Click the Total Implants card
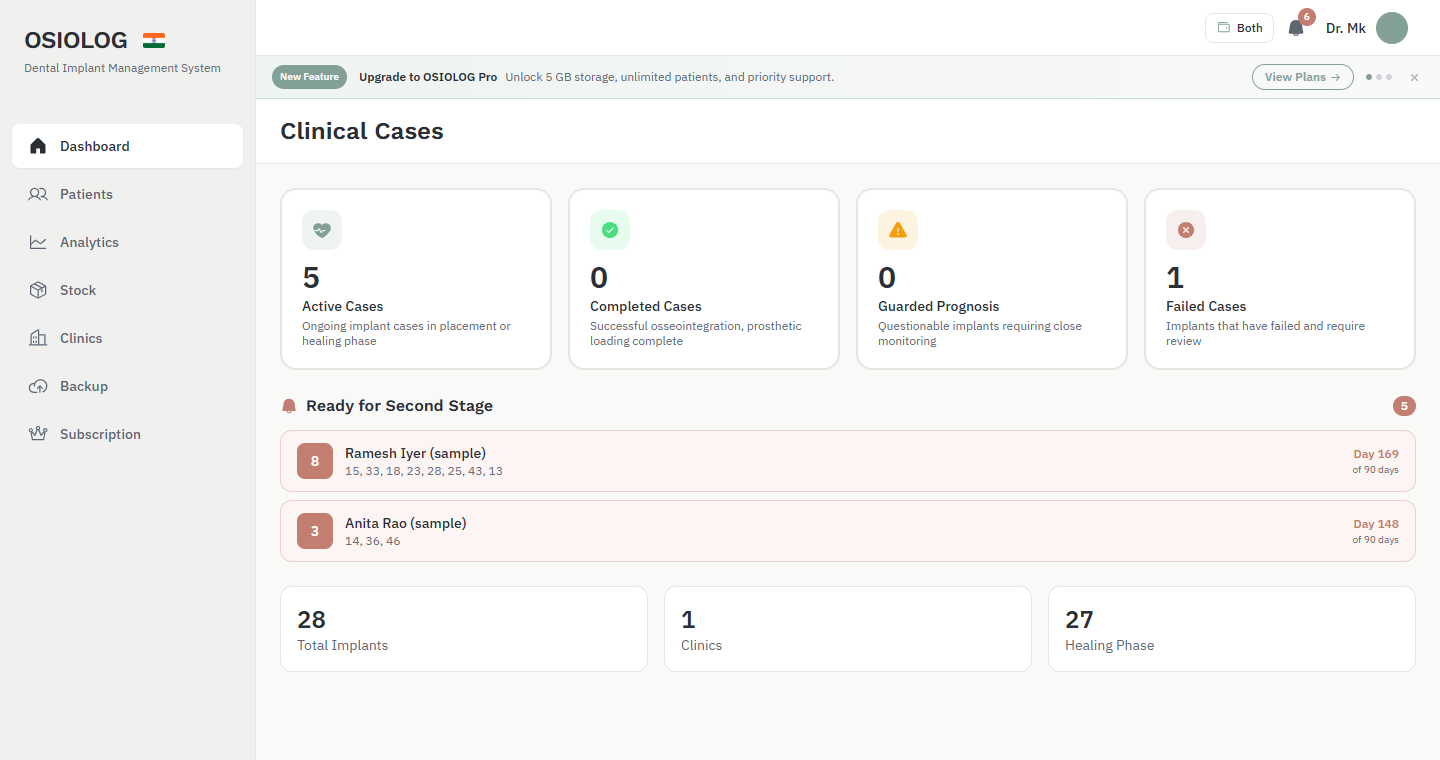The height and width of the screenshot is (760, 1440). [464, 629]
